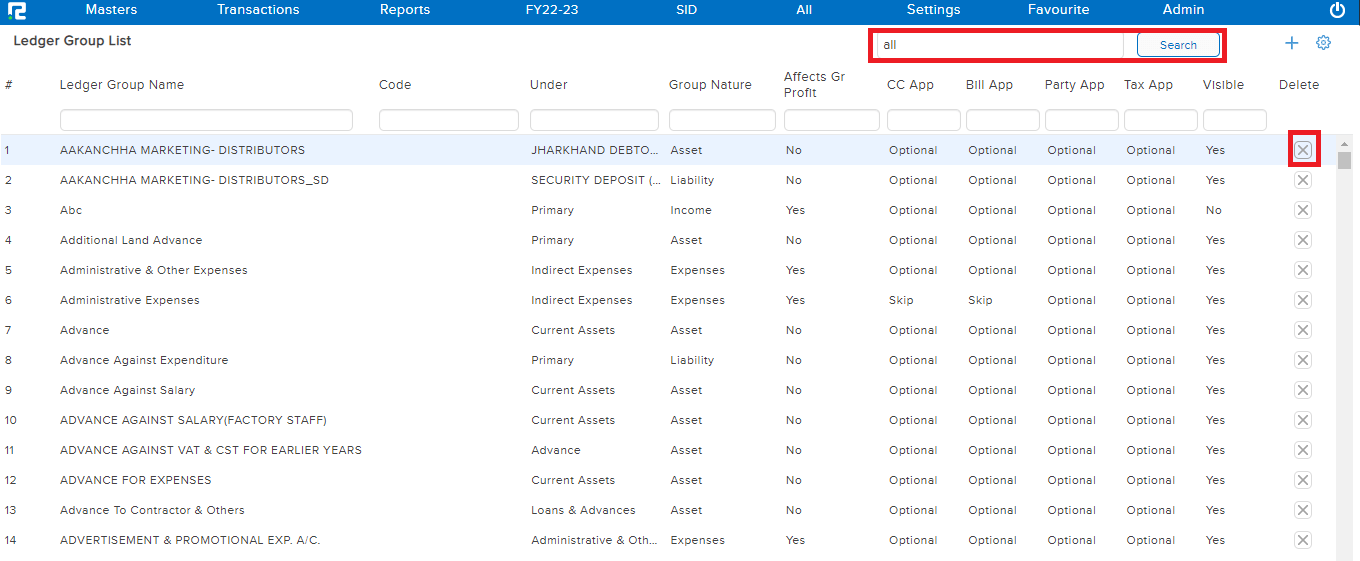Open the Reports menu
This screenshot has width=1360, height=561.
pyautogui.click(x=405, y=10)
